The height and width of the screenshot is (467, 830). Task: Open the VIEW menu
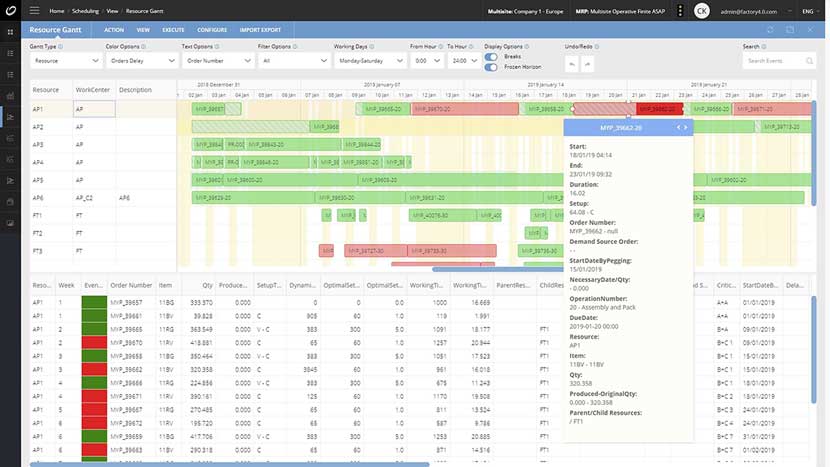pos(143,30)
